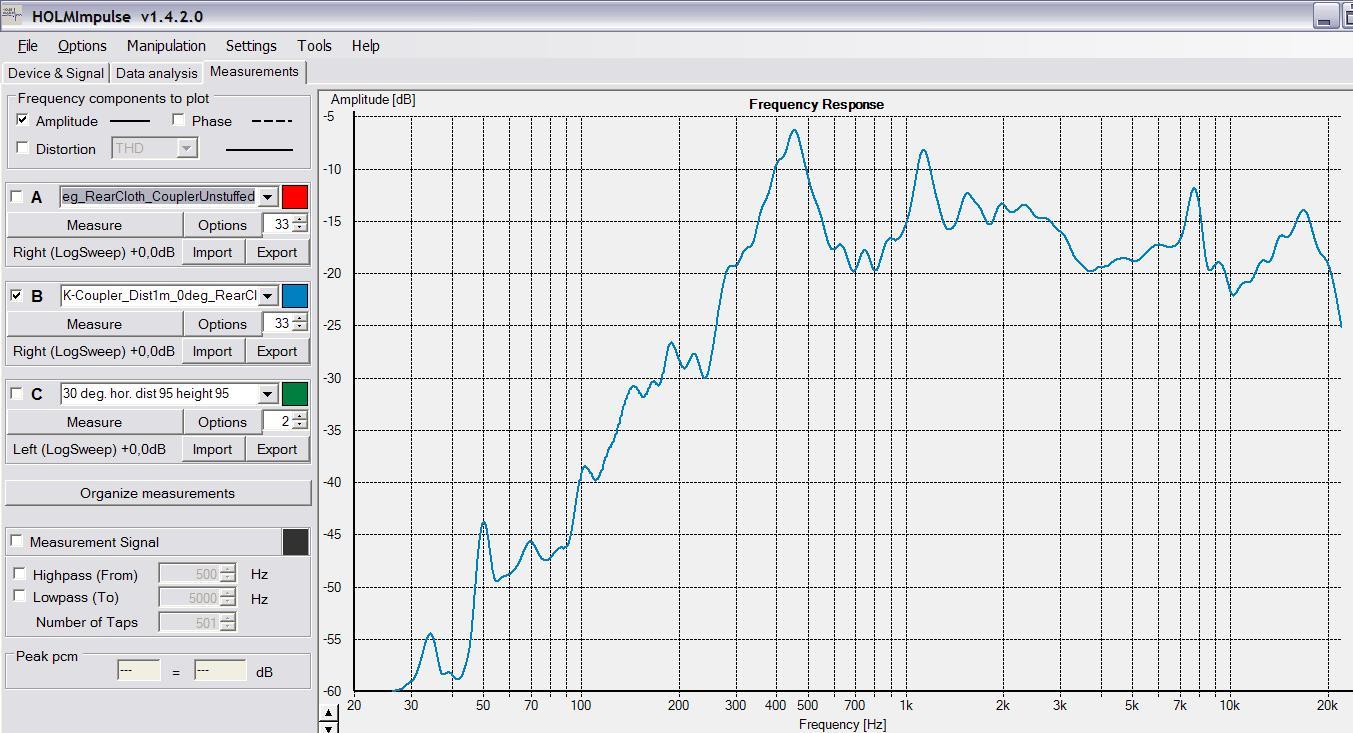1353x733 pixels.
Task: Open Options for slot A
Action: (222, 225)
